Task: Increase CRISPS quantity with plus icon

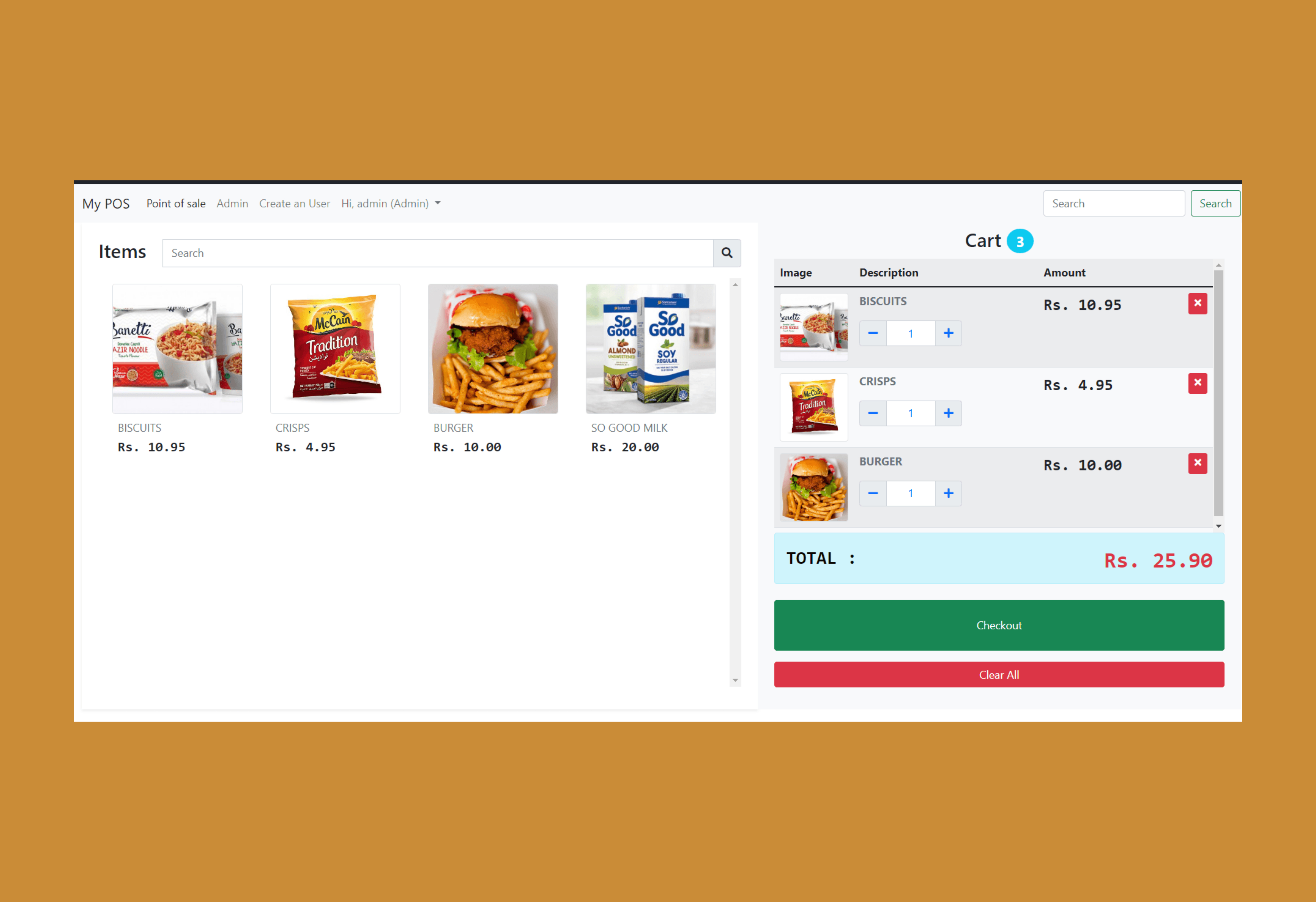Action: [x=948, y=413]
